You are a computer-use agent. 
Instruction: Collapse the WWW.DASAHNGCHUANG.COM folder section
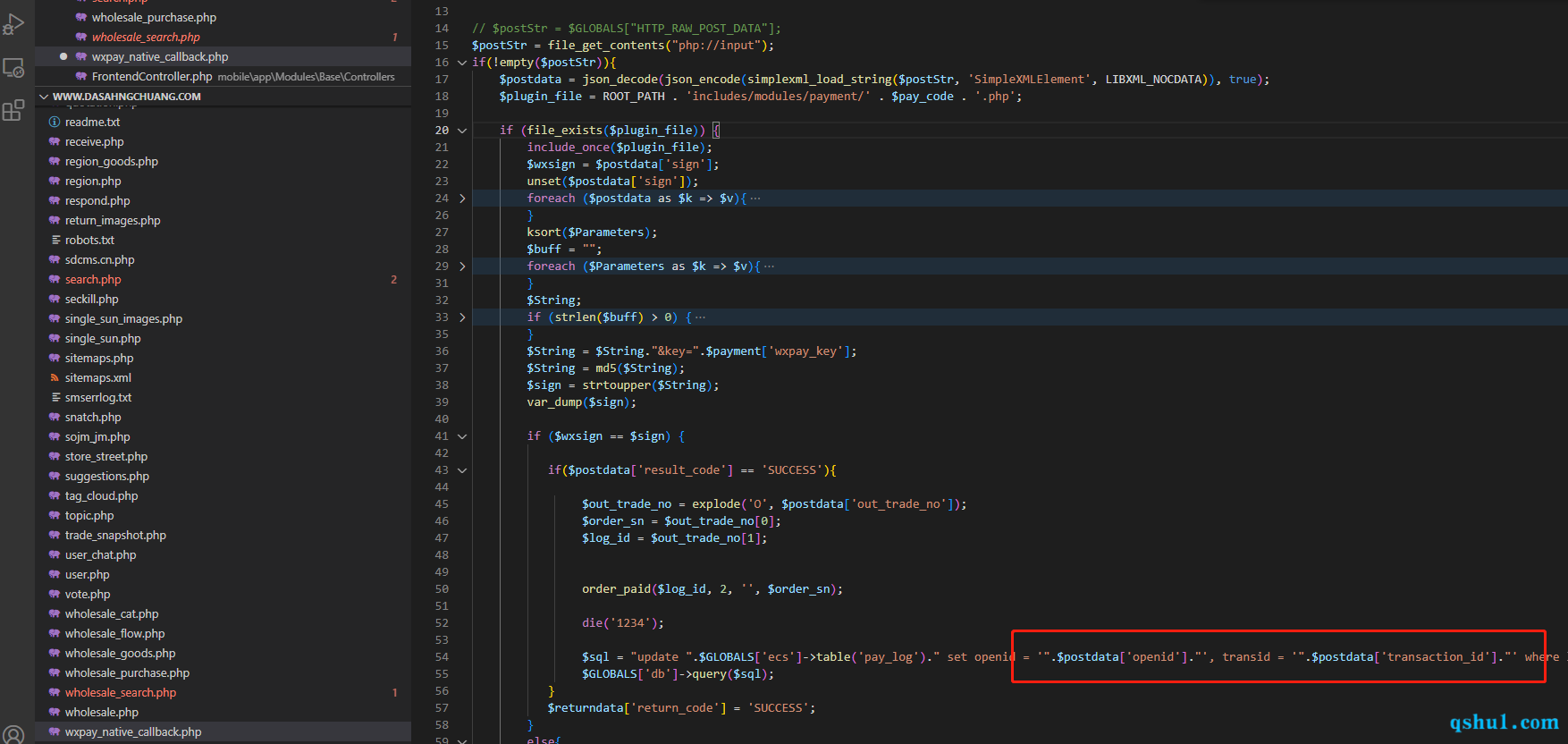coord(44,97)
